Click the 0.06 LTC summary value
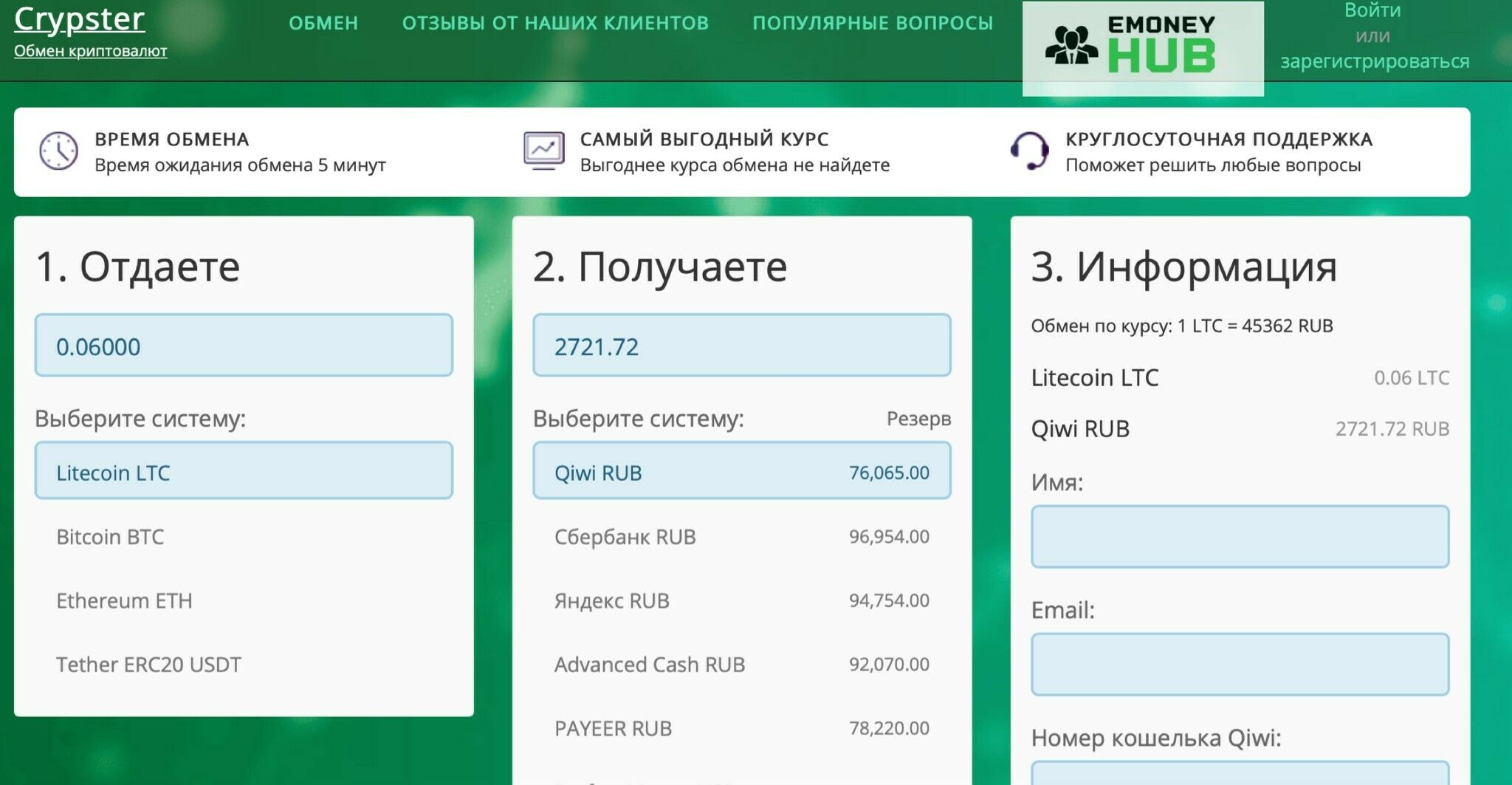The width and height of the screenshot is (1512, 785). pos(1412,378)
